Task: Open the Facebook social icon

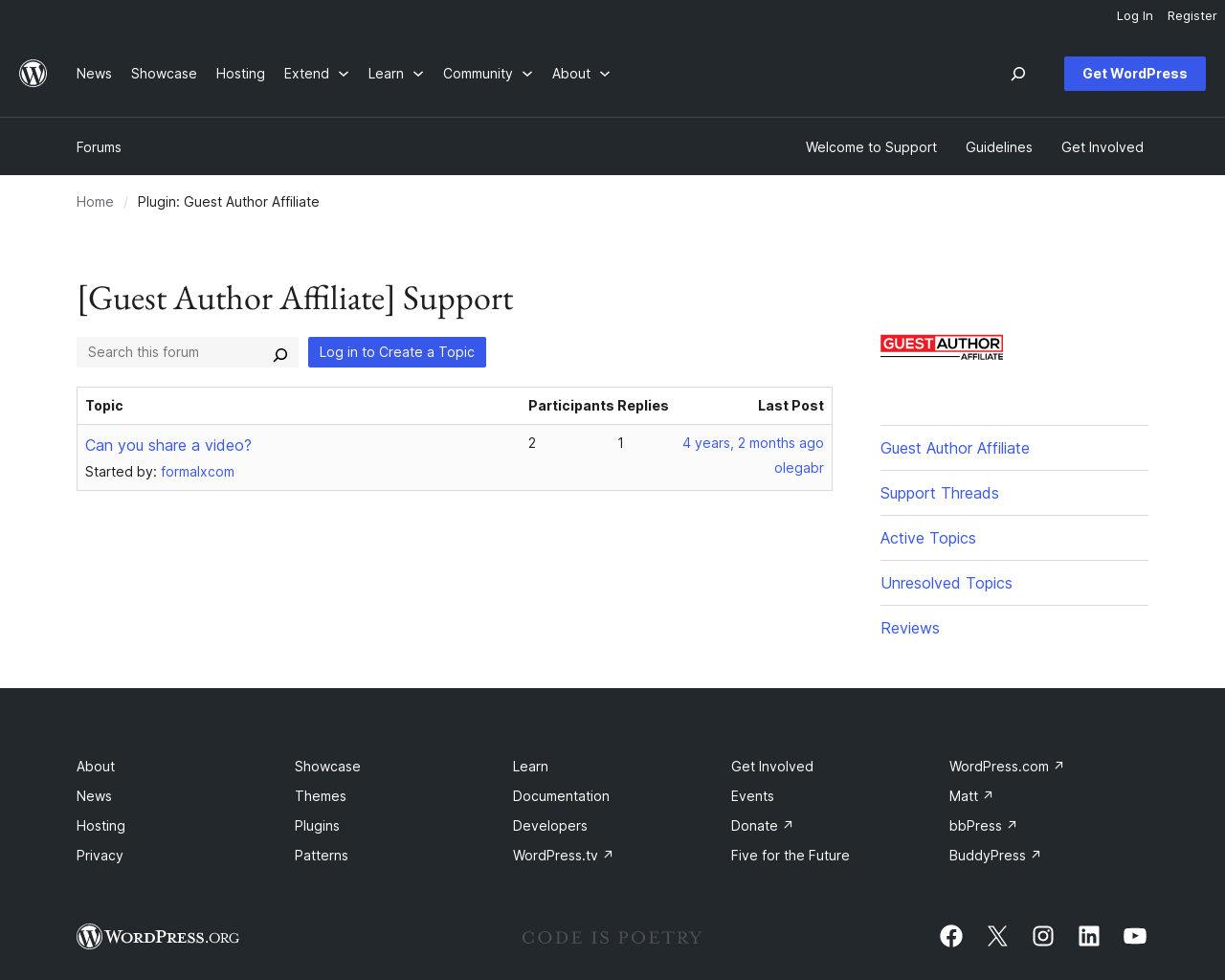Action: [951, 936]
